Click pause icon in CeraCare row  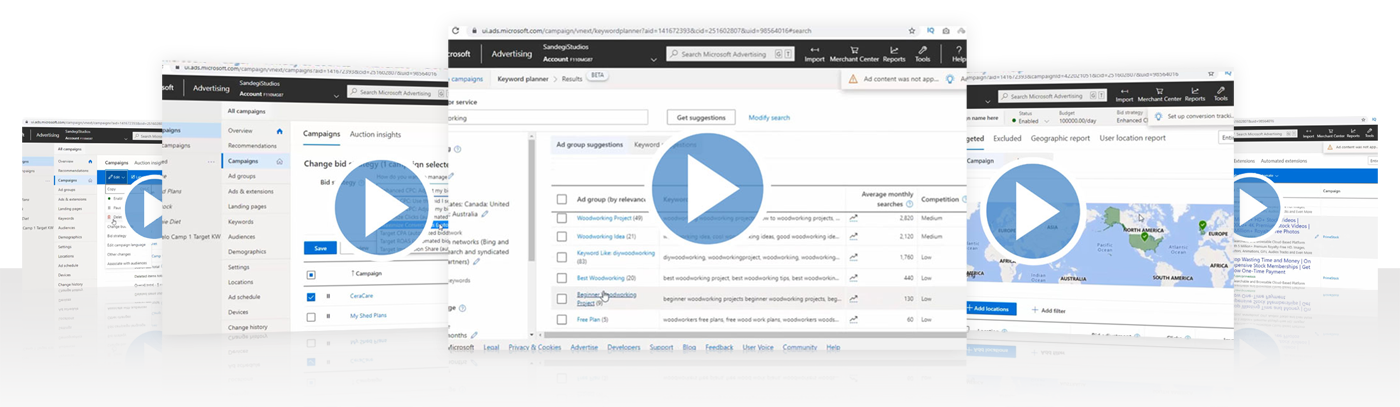pyautogui.click(x=328, y=297)
